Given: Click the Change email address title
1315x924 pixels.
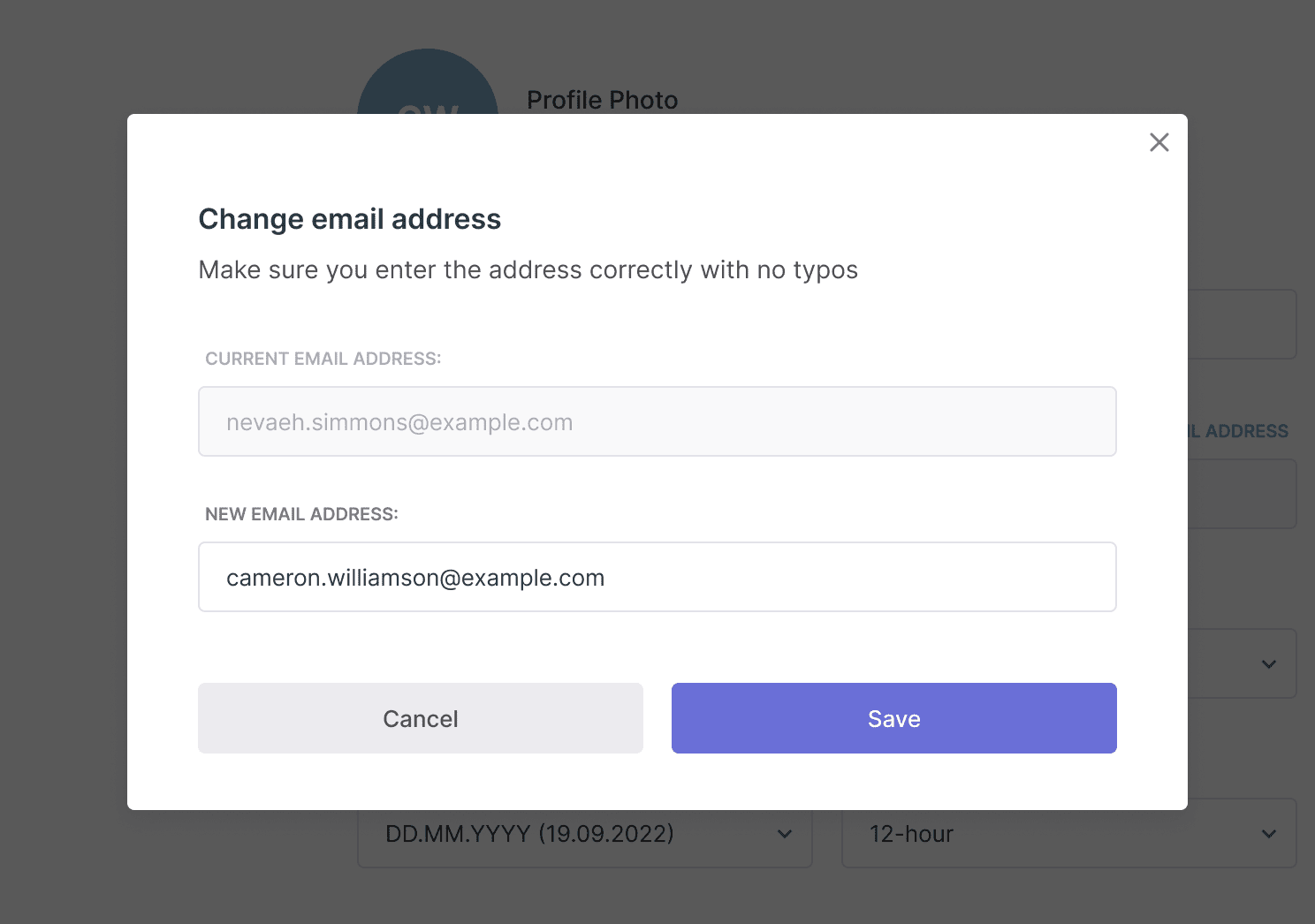Looking at the screenshot, I should (350, 219).
